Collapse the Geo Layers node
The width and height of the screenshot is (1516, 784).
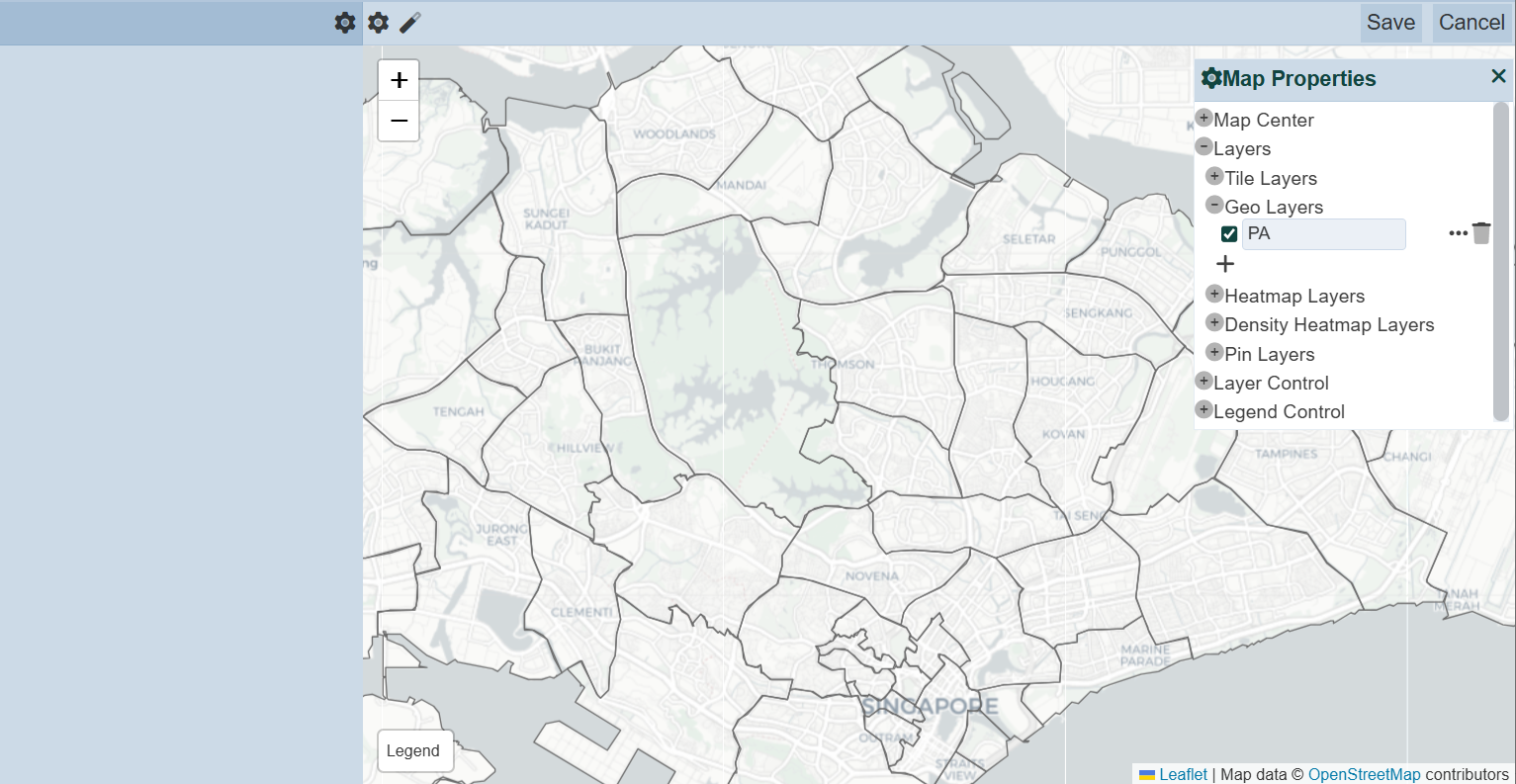[x=1214, y=206]
